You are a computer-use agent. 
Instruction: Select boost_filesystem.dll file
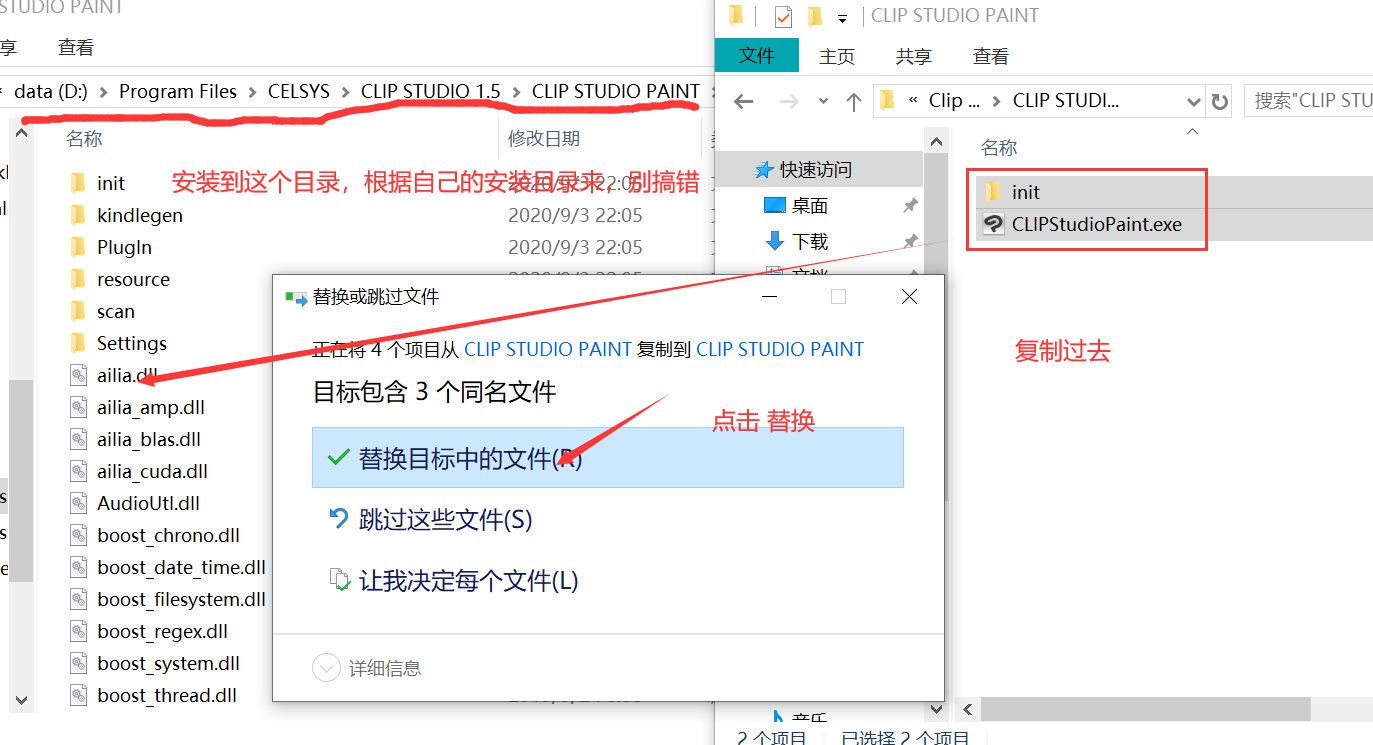181,599
